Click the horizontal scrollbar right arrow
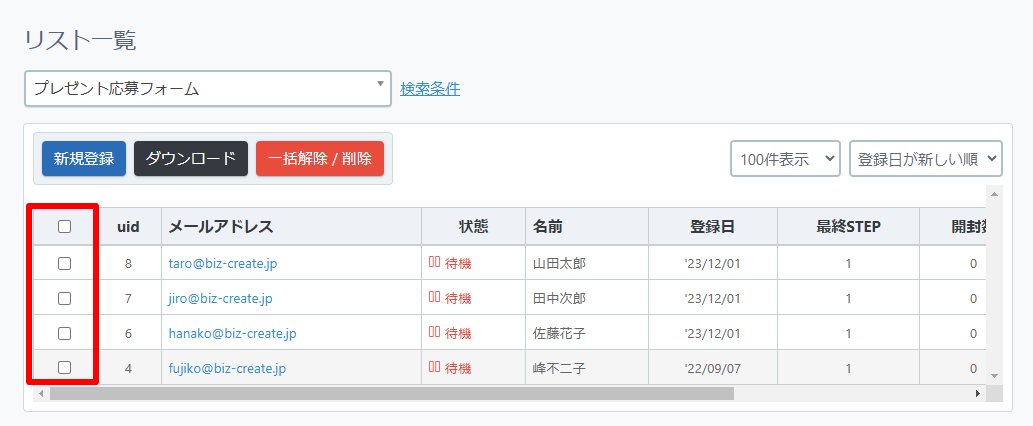The width and height of the screenshot is (1033, 426). (978, 394)
